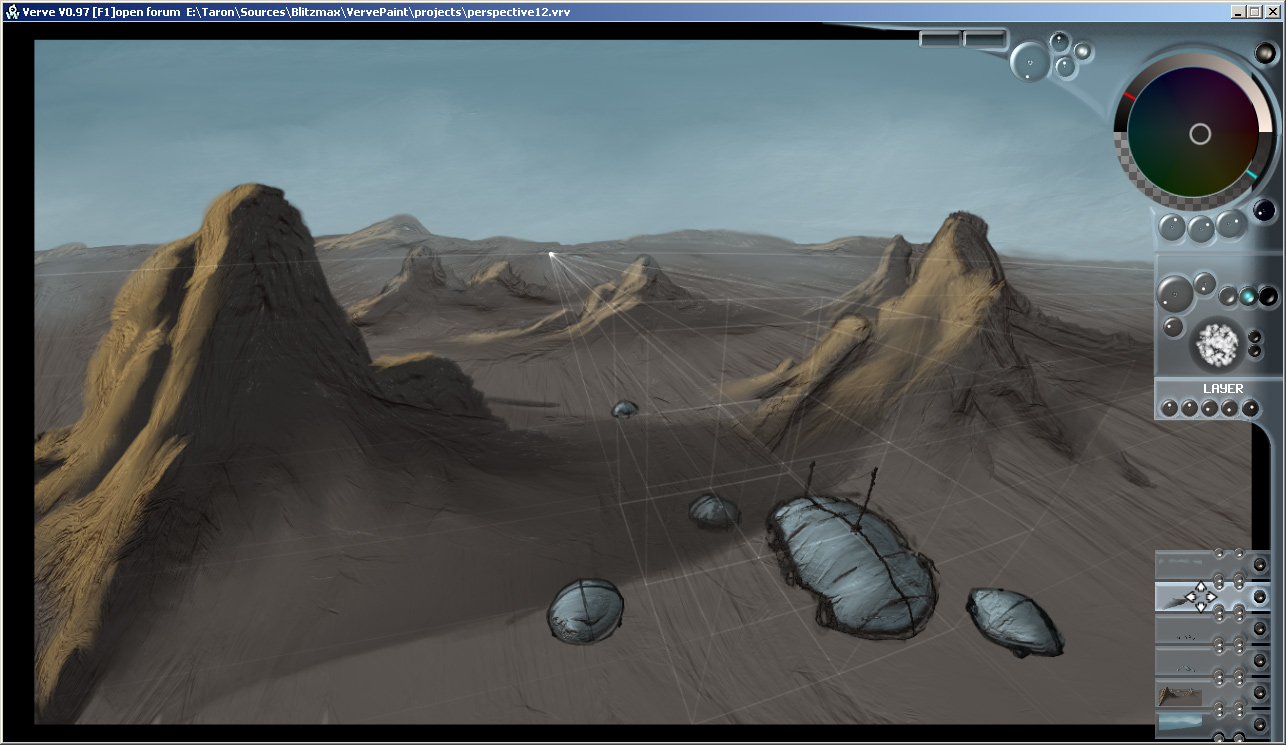This screenshot has width=1286, height=745.
Task: Click the first round button under LAYER label
Action: pos(1167,408)
